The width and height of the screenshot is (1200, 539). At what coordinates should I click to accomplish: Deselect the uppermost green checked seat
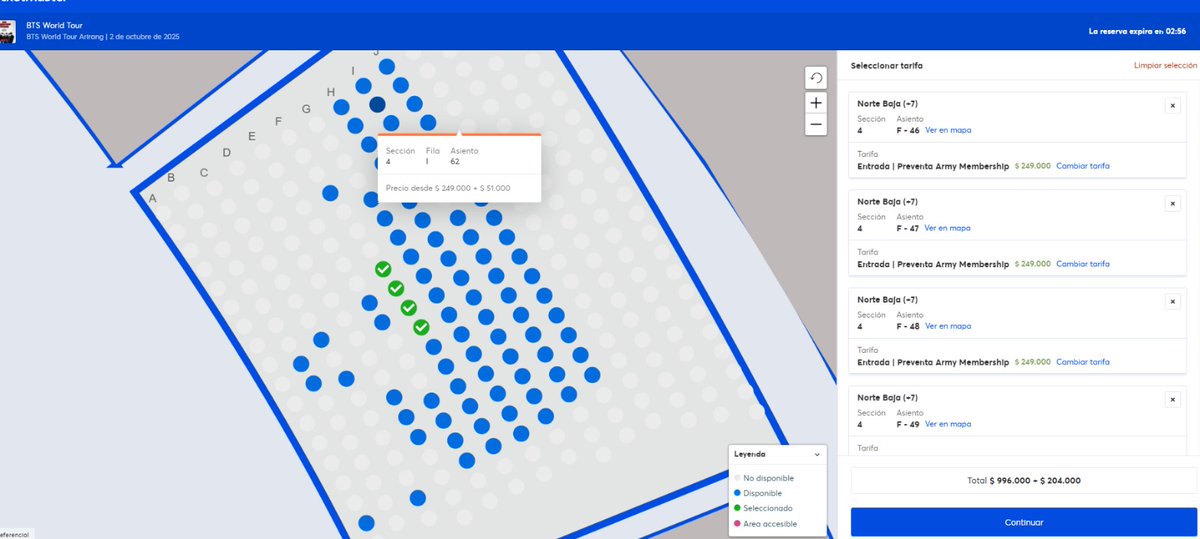(x=383, y=269)
